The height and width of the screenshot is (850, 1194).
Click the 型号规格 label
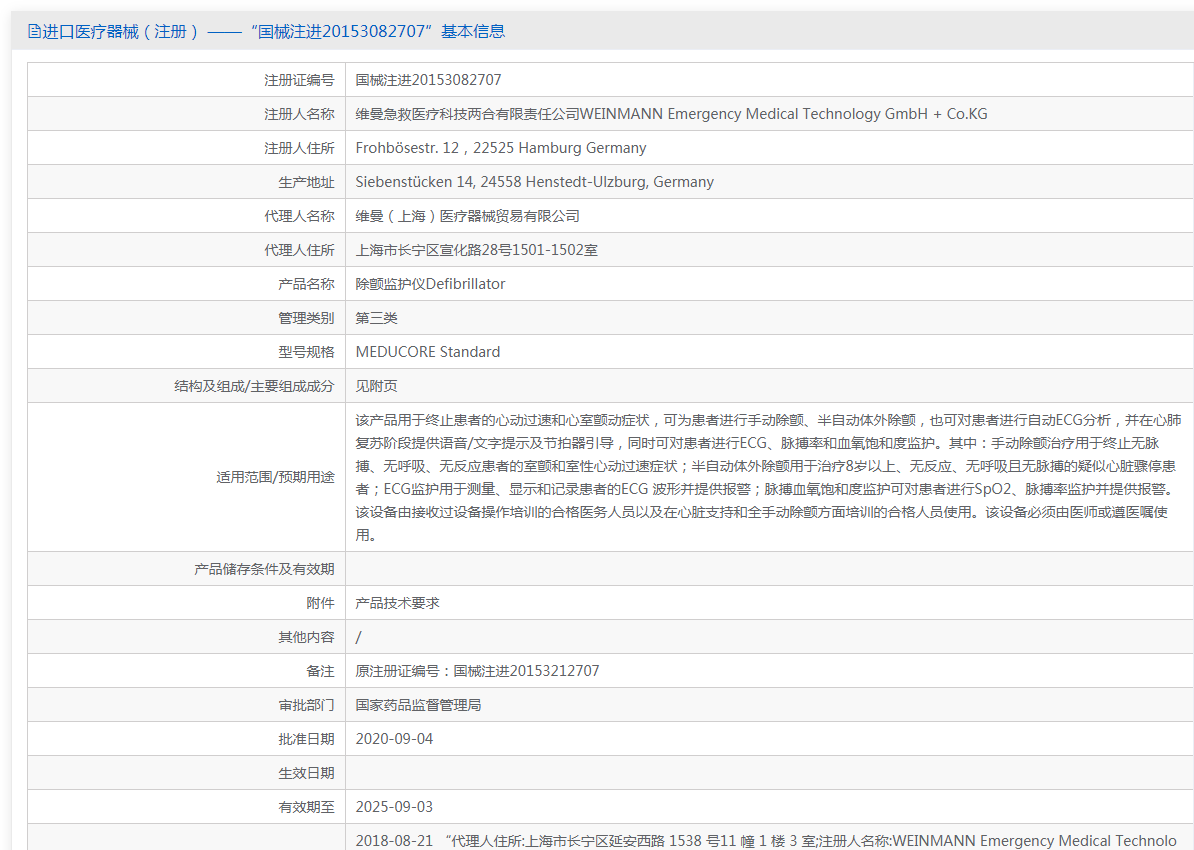coord(306,352)
